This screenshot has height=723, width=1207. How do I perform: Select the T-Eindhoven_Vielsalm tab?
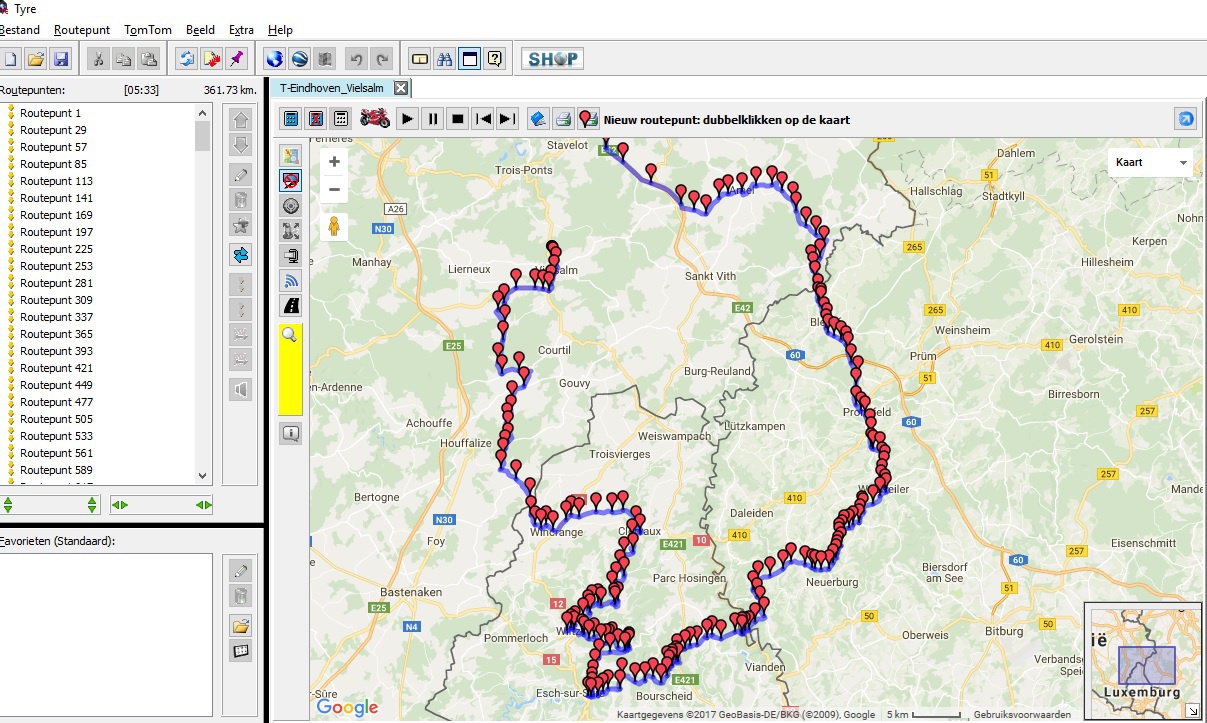331,88
